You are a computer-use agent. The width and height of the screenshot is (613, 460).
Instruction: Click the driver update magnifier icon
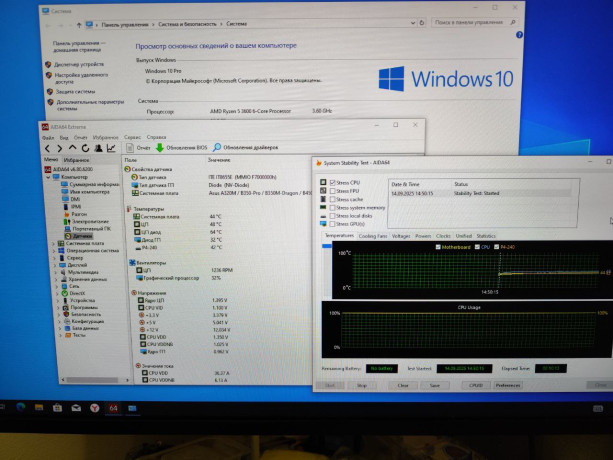[216, 147]
